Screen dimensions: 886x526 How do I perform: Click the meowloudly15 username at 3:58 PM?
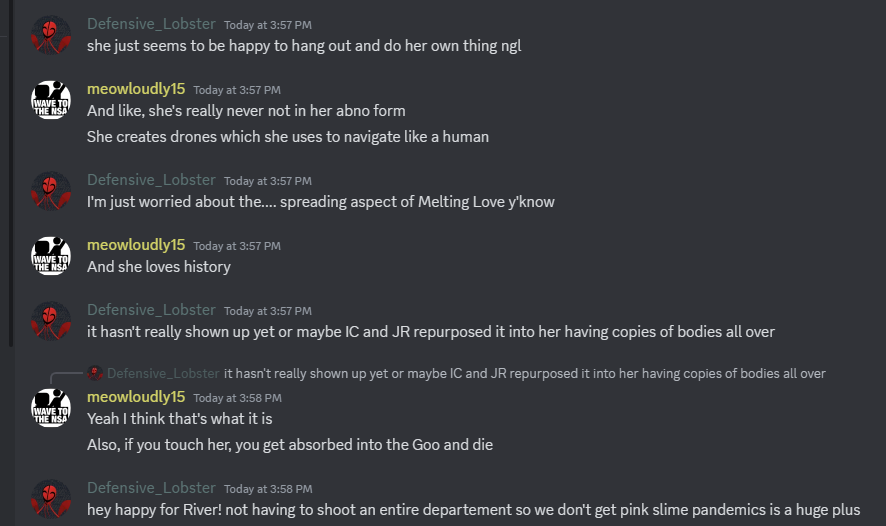pyautogui.click(x=136, y=397)
